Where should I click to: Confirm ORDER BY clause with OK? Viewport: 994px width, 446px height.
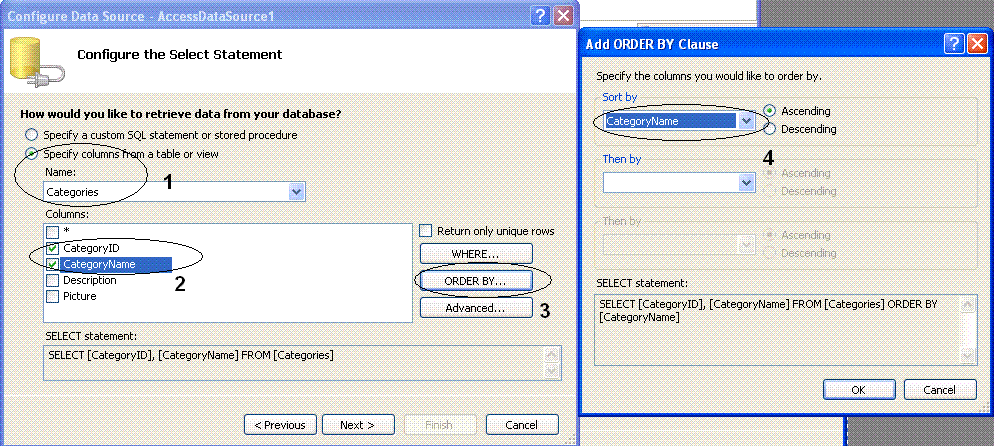(859, 390)
